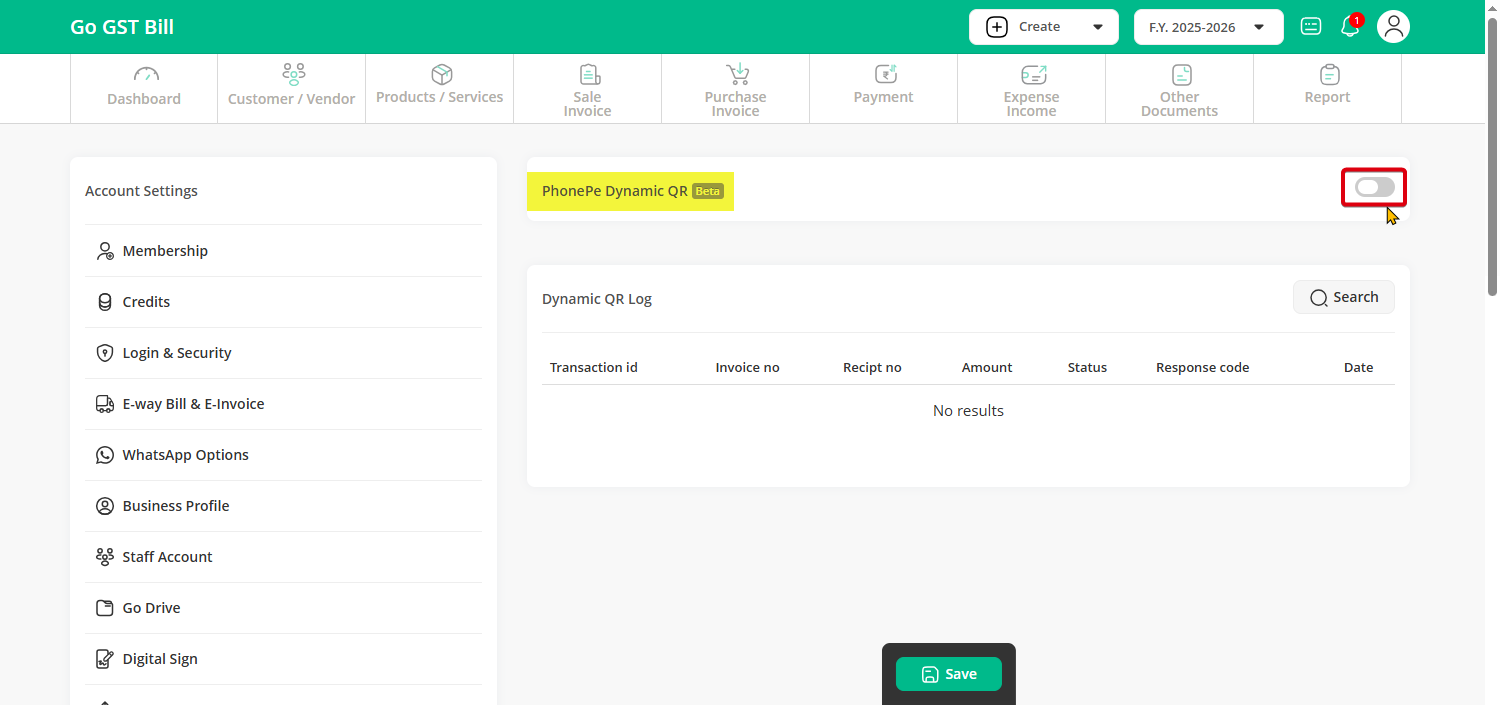Select E-way Bill & E-Invoice settings

(193, 404)
